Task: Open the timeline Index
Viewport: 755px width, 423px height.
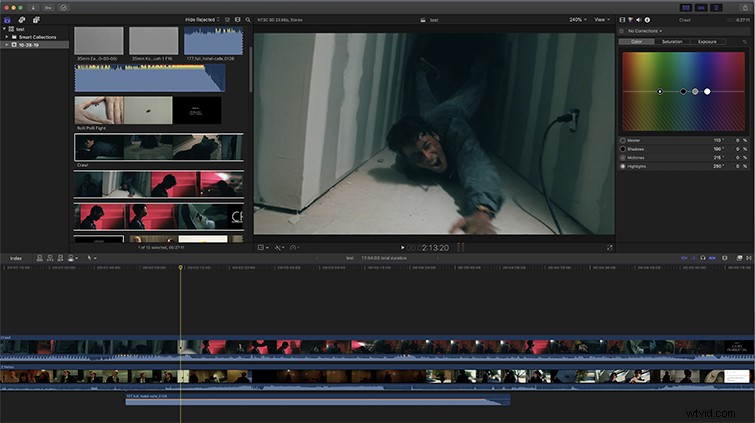Action: coord(16,258)
